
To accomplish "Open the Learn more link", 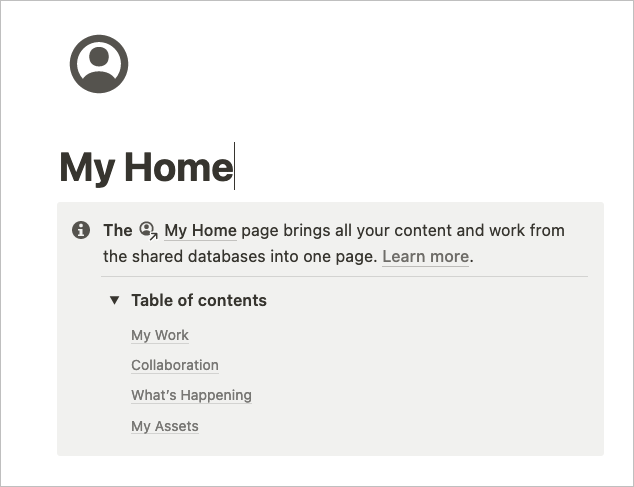I will point(425,256).
